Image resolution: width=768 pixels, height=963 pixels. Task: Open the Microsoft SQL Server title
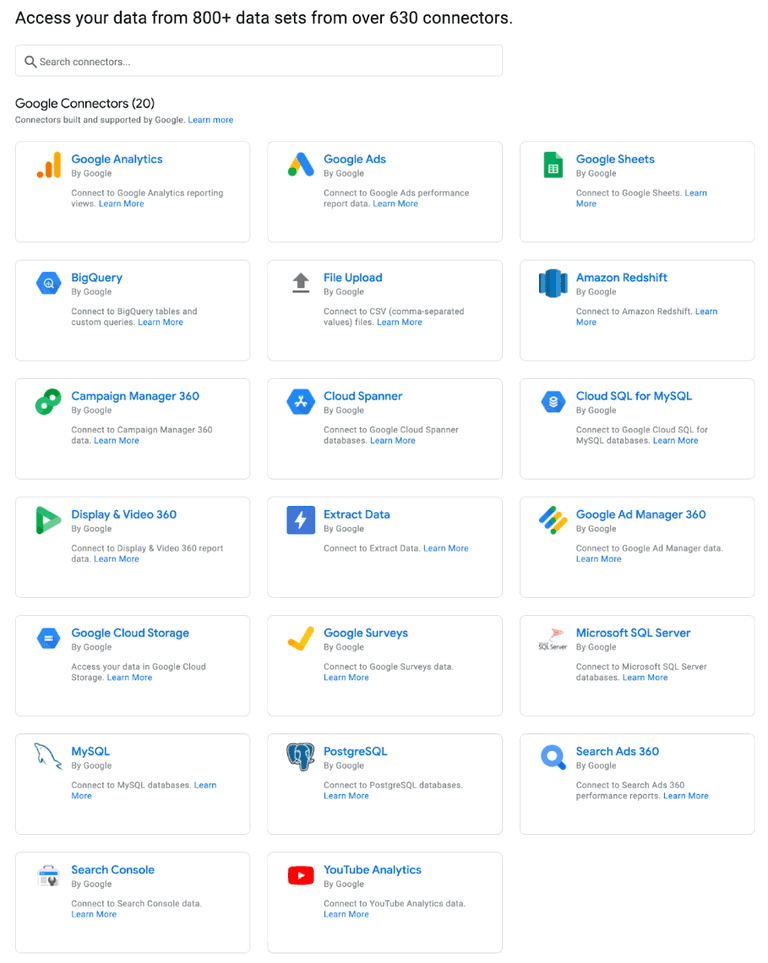pos(633,633)
